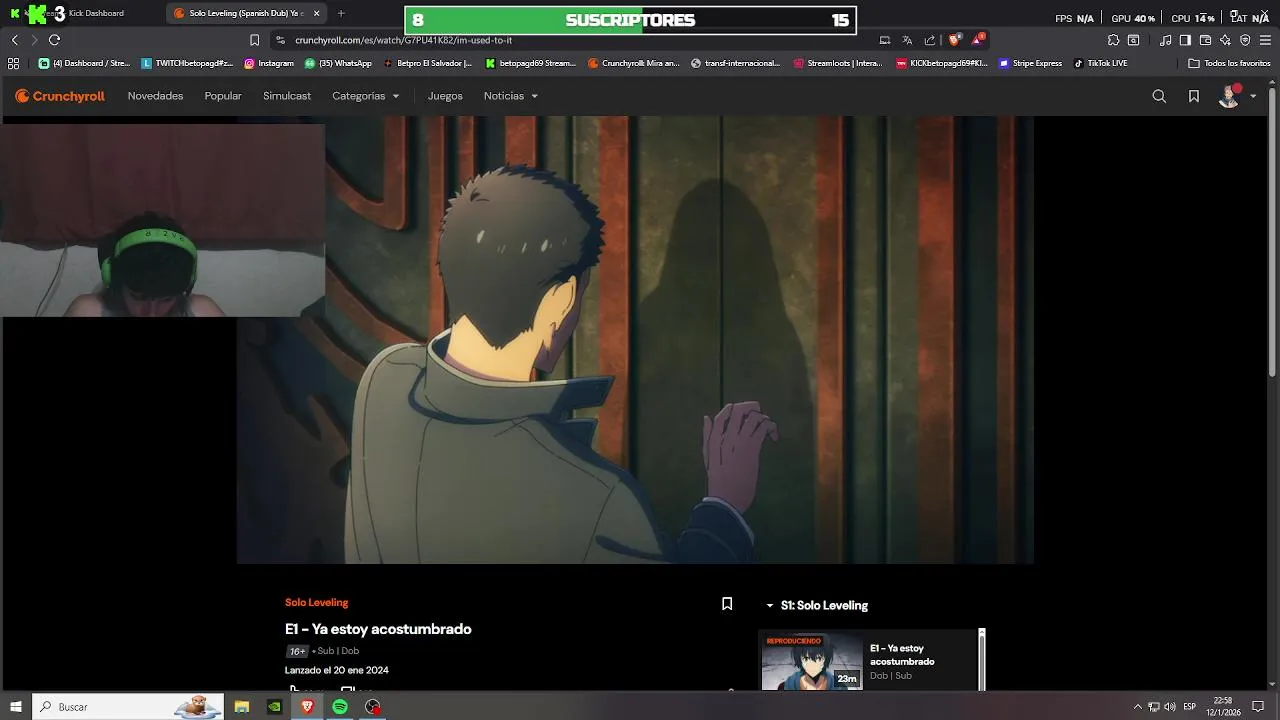Open Brave Shields lion icon
The image size is (1280, 720).
pyautogui.click(x=955, y=40)
